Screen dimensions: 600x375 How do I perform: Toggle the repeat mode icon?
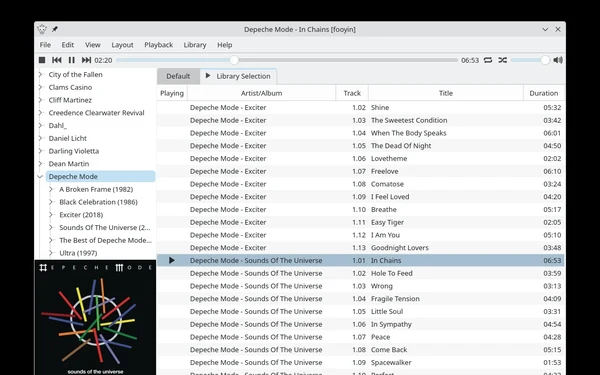pyautogui.click(x=488, y=60)
